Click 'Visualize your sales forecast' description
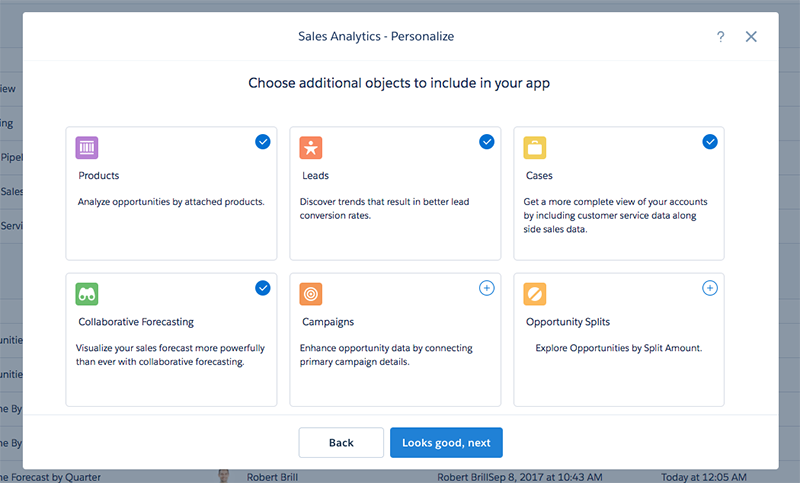 170,355
